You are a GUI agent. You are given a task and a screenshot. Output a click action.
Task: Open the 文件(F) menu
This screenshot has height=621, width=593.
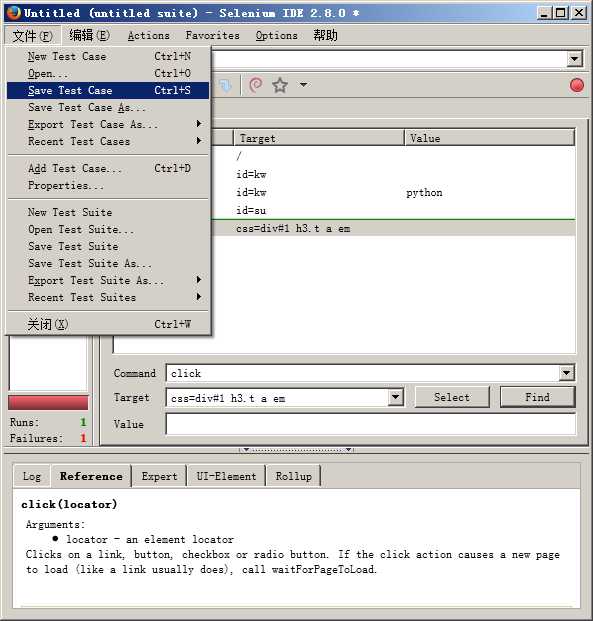pos(32,36)
